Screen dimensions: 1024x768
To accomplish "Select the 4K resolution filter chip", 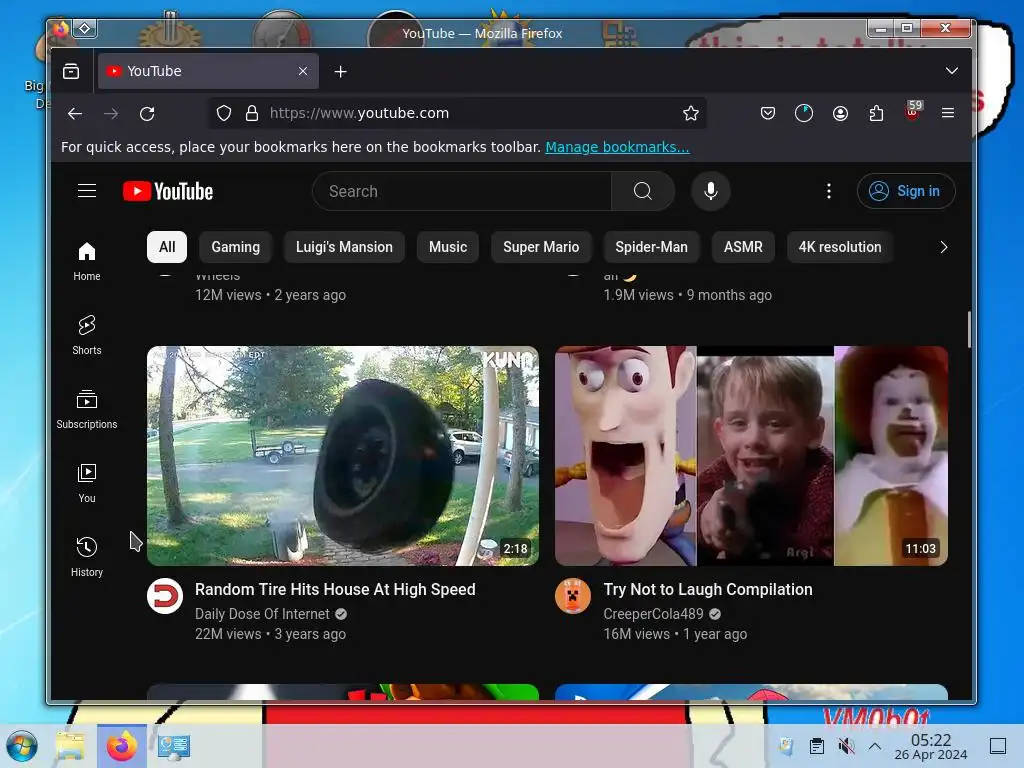I will coord(840,247).
